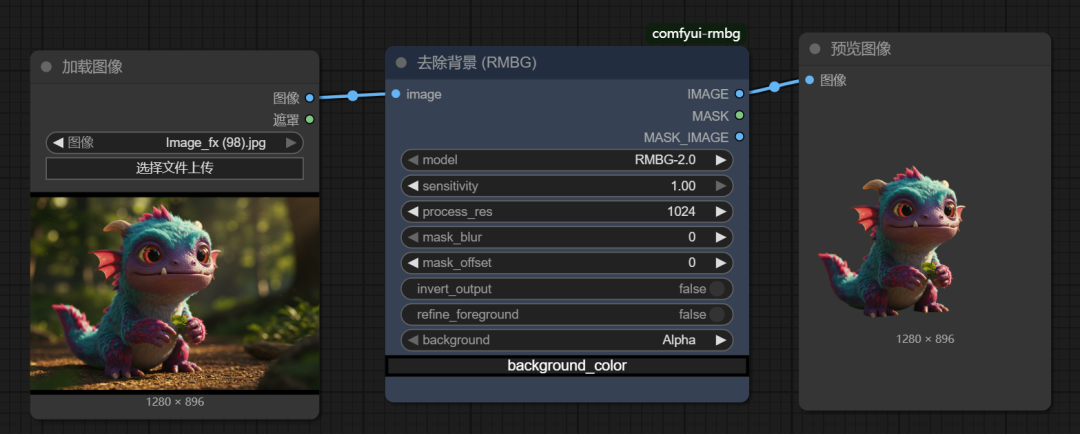Select next image file with right arrow
The image size is (1080, 434).
coord(291,143)
